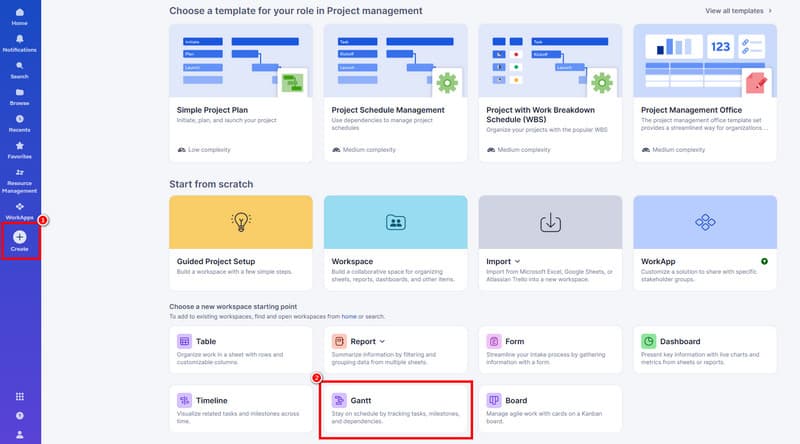Click the Gantt icon

[x=339, y=400]
